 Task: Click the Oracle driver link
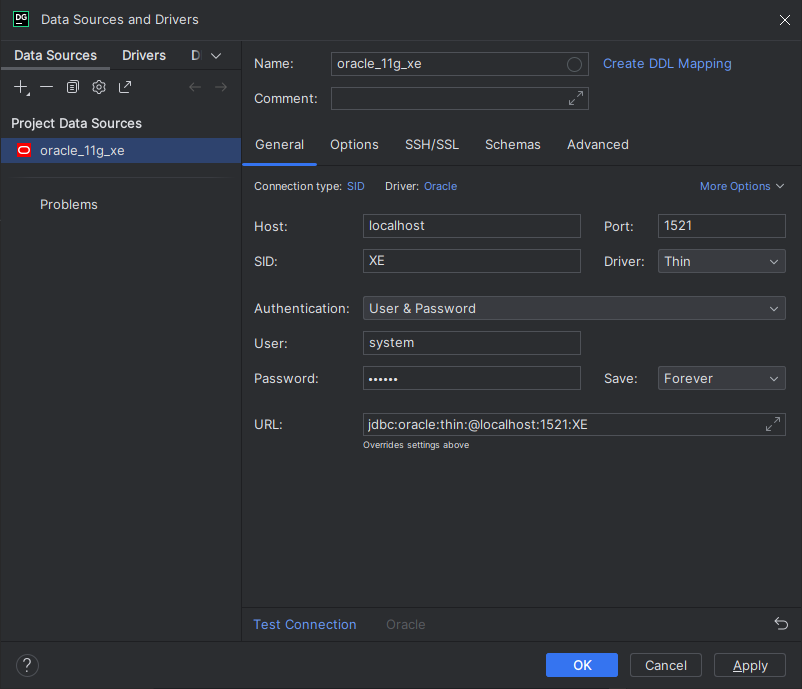pyautogui.click(x=440, y=186)
